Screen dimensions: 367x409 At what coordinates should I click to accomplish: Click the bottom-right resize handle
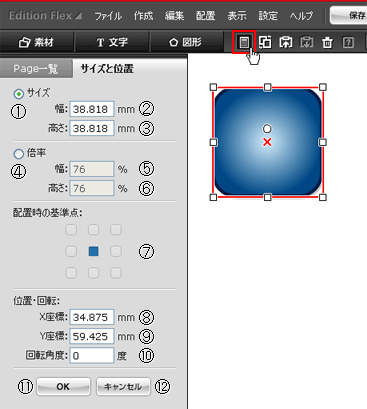click(322, 197)
